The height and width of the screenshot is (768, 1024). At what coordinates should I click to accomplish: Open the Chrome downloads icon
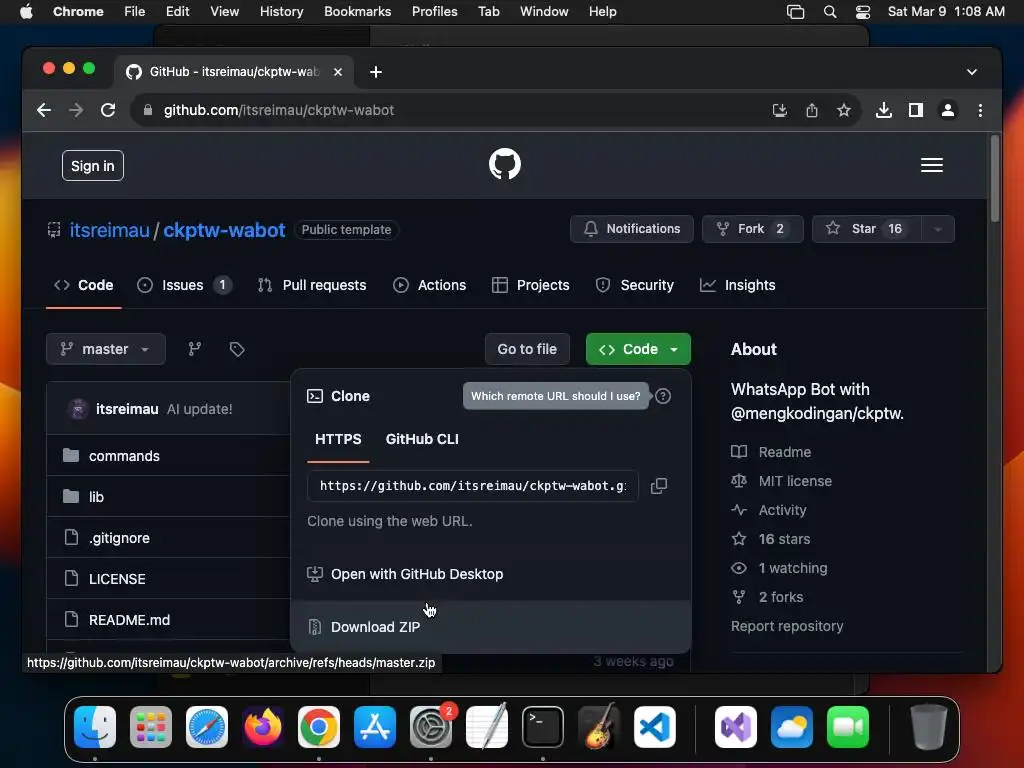(x=884, y=110)
